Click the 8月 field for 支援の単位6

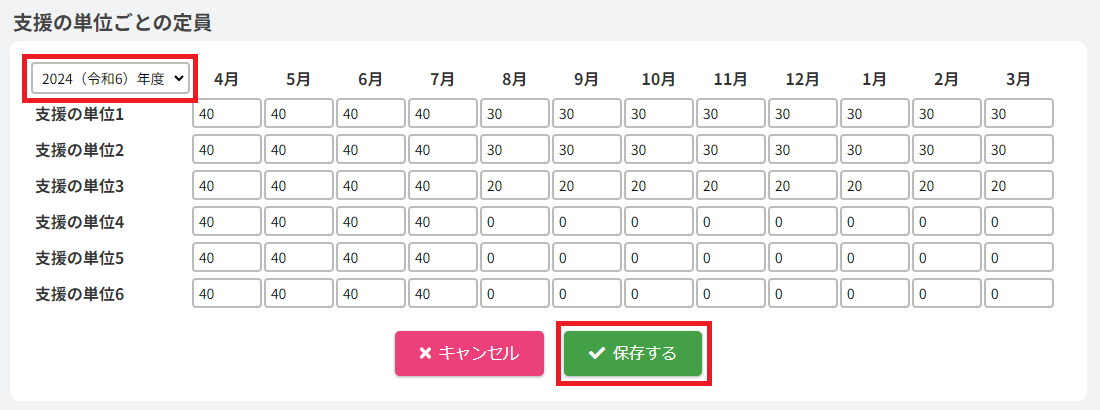[515, 293]
